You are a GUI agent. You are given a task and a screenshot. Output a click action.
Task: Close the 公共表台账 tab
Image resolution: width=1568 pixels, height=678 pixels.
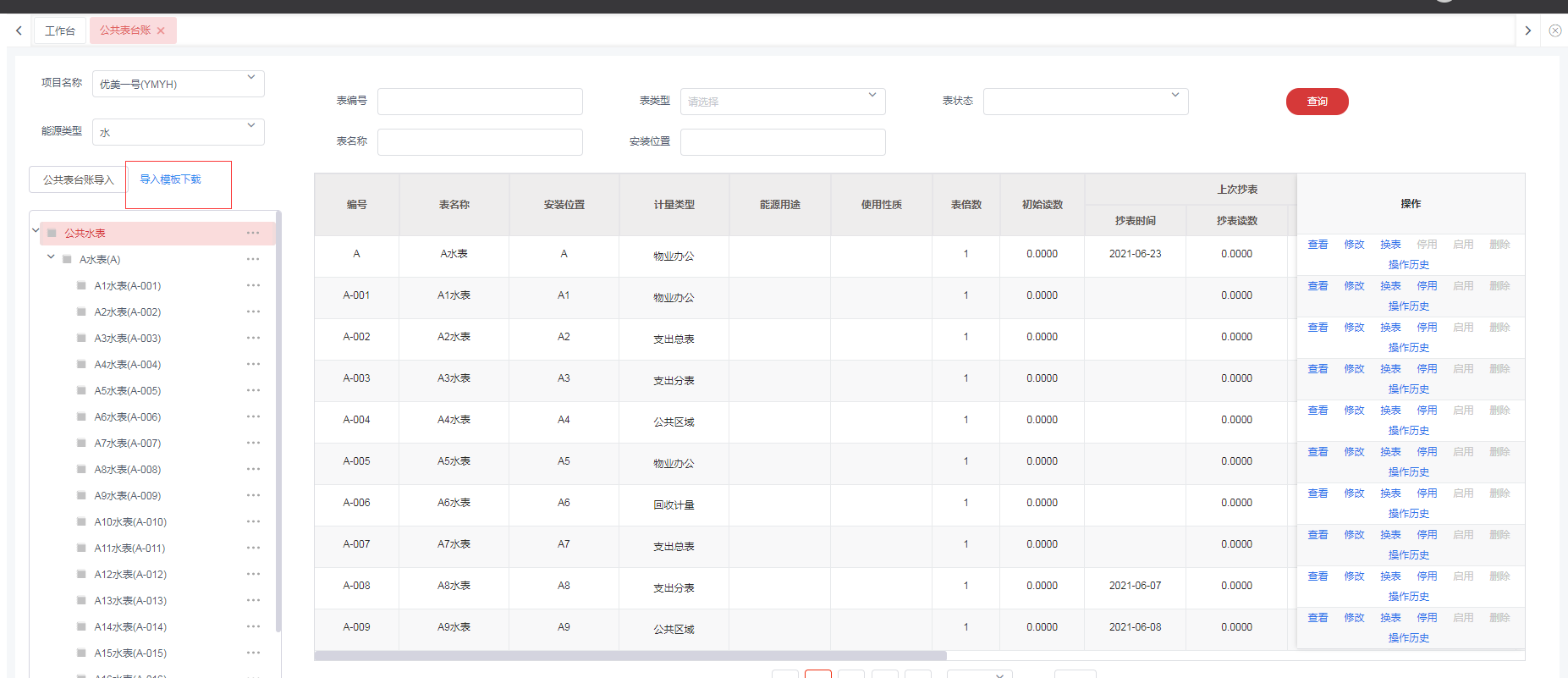pos(161,30)
